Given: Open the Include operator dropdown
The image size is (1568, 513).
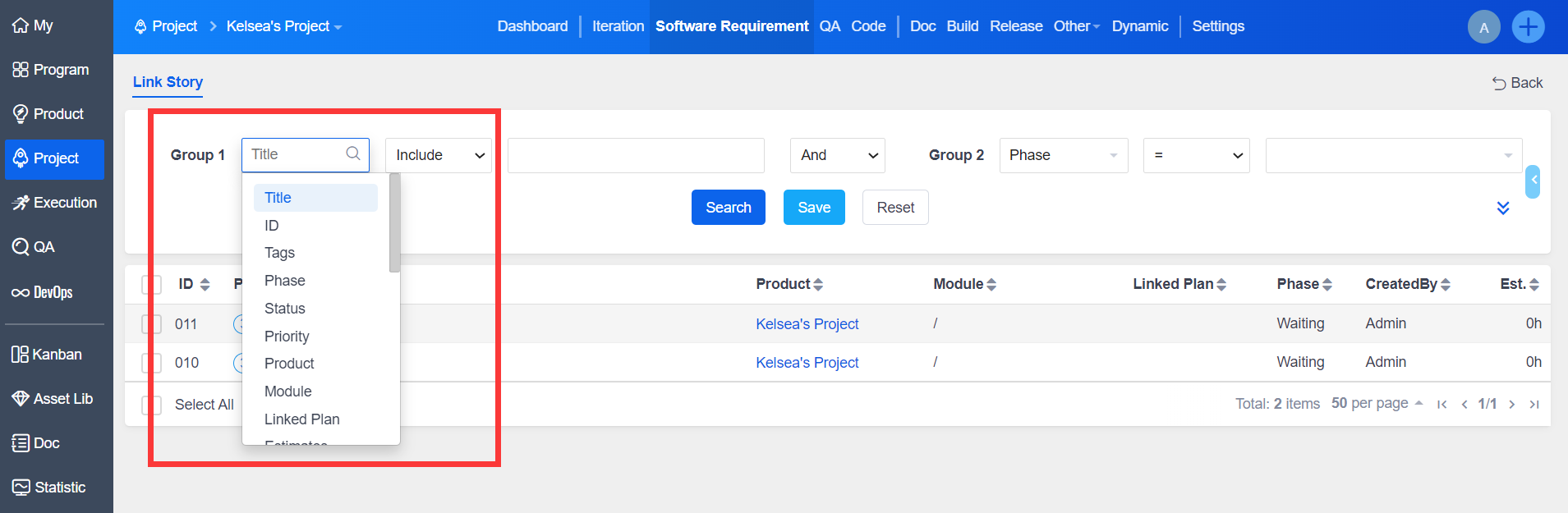Looking at the screenshot, I should [438, 155].
